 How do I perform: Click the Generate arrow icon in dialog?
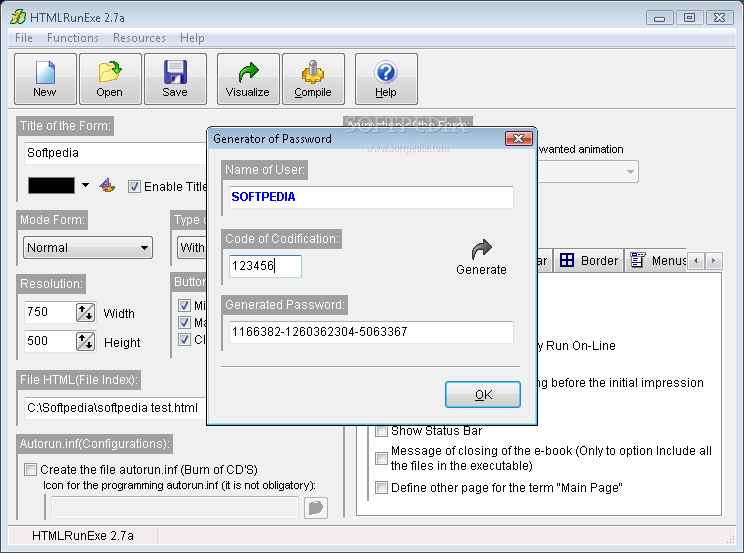[481, 249]
